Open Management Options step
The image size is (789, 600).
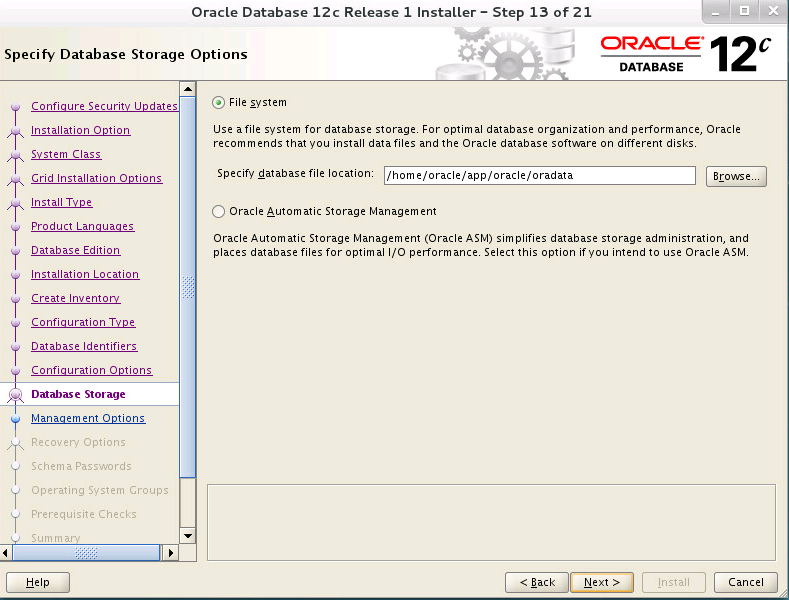(x=88, y=418)
